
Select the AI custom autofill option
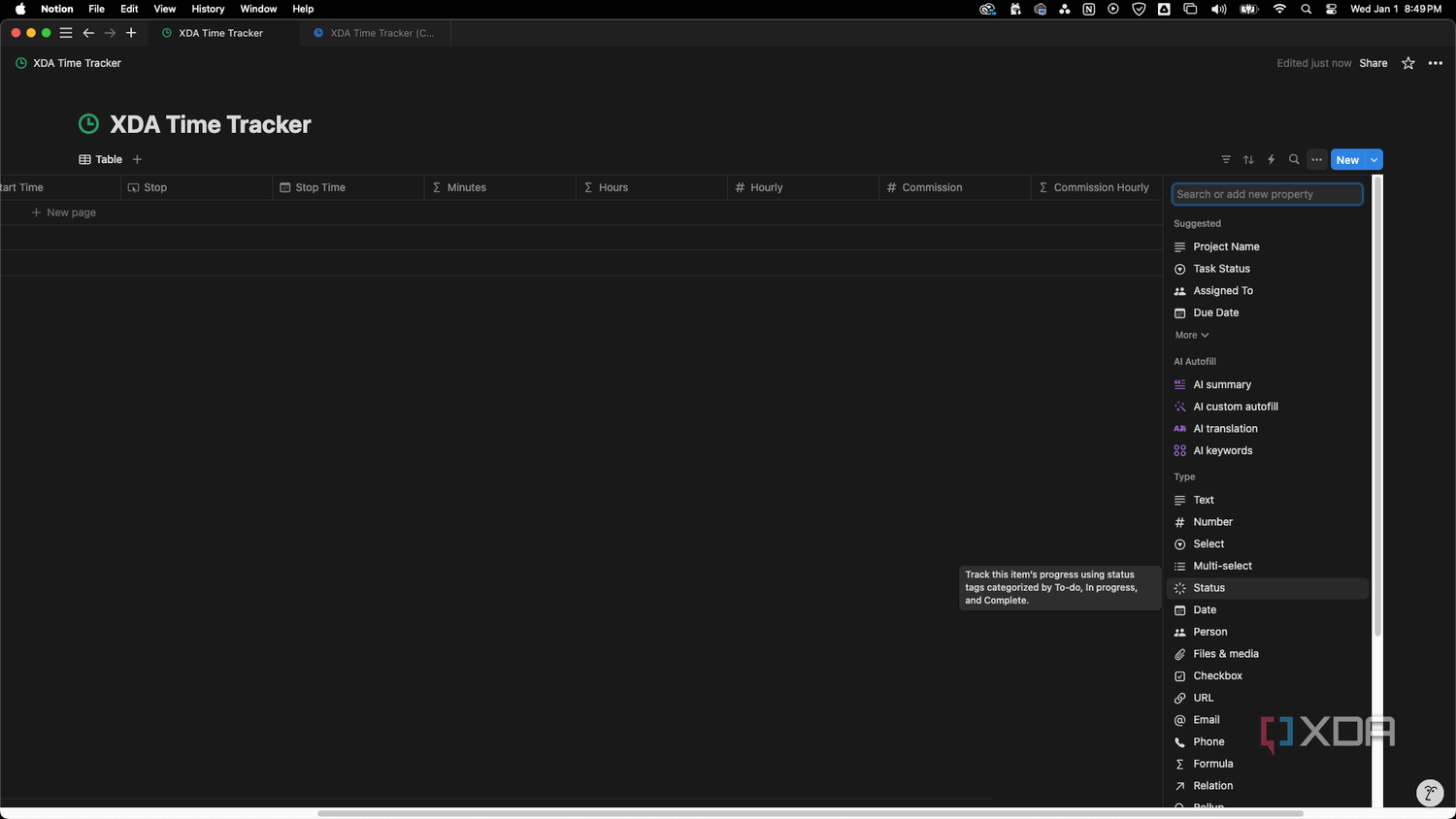pos(1267,407)
